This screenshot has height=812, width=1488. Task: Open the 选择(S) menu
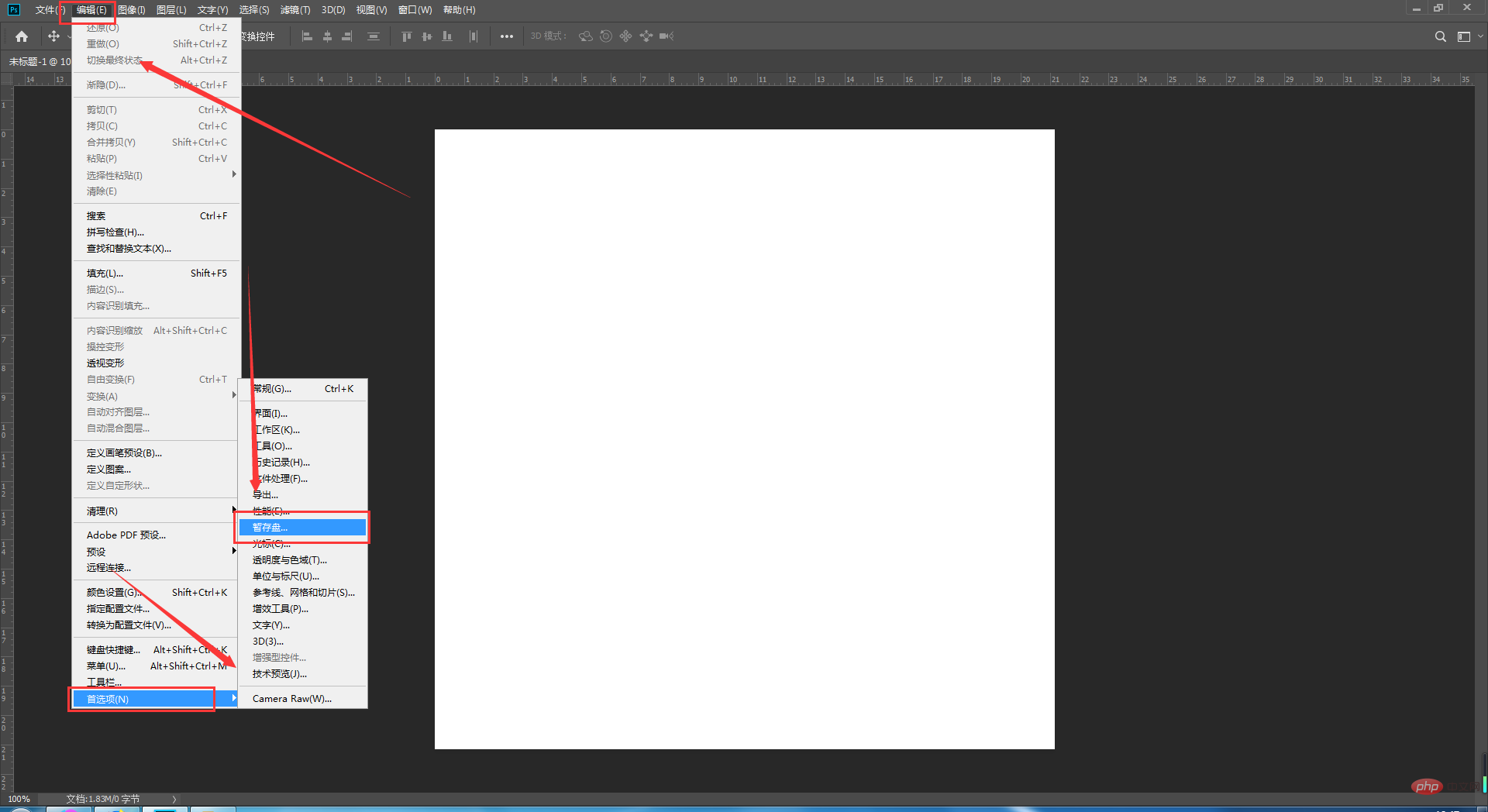pyautogui.click(x=254, y=10)
